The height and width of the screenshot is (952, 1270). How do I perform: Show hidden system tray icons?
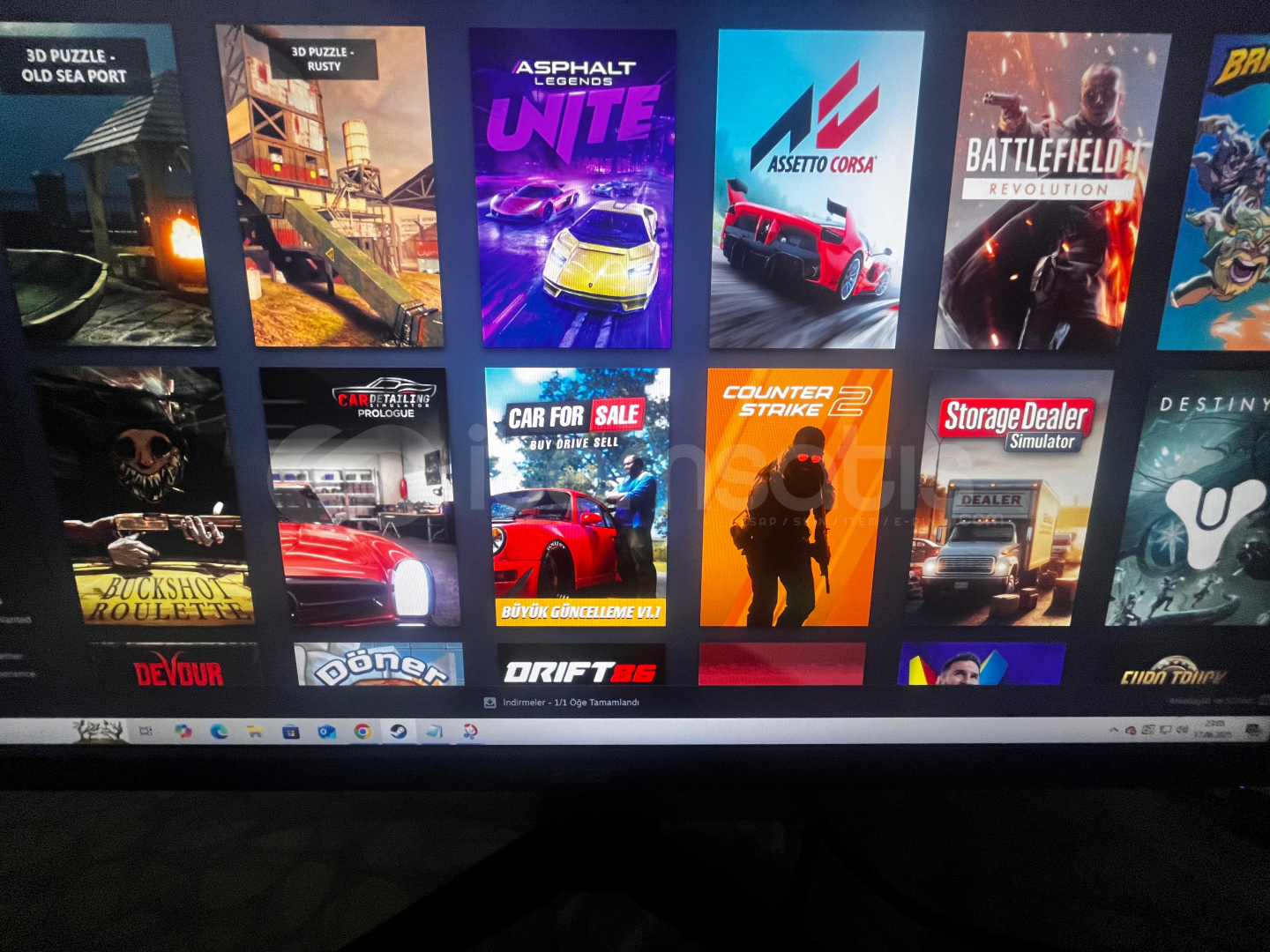click(1113, 730)
